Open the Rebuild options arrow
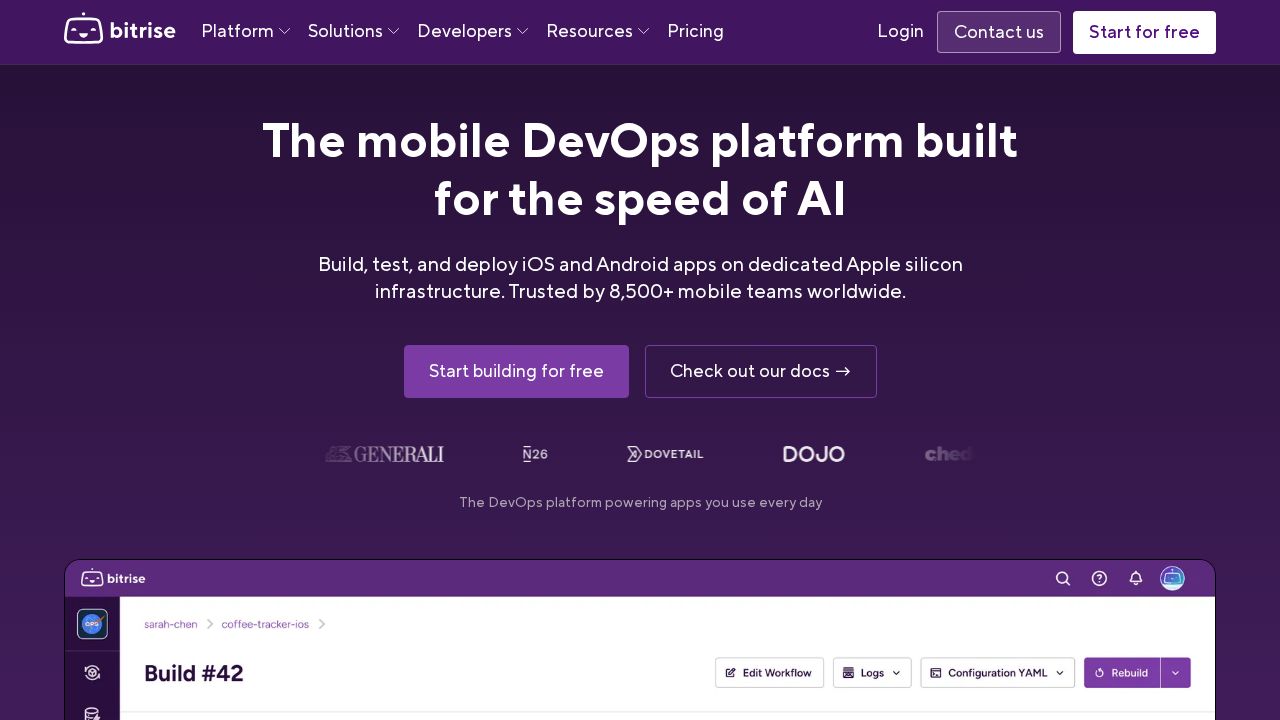The width and height of the screenshot is (1280, 720). [1175, 673]
